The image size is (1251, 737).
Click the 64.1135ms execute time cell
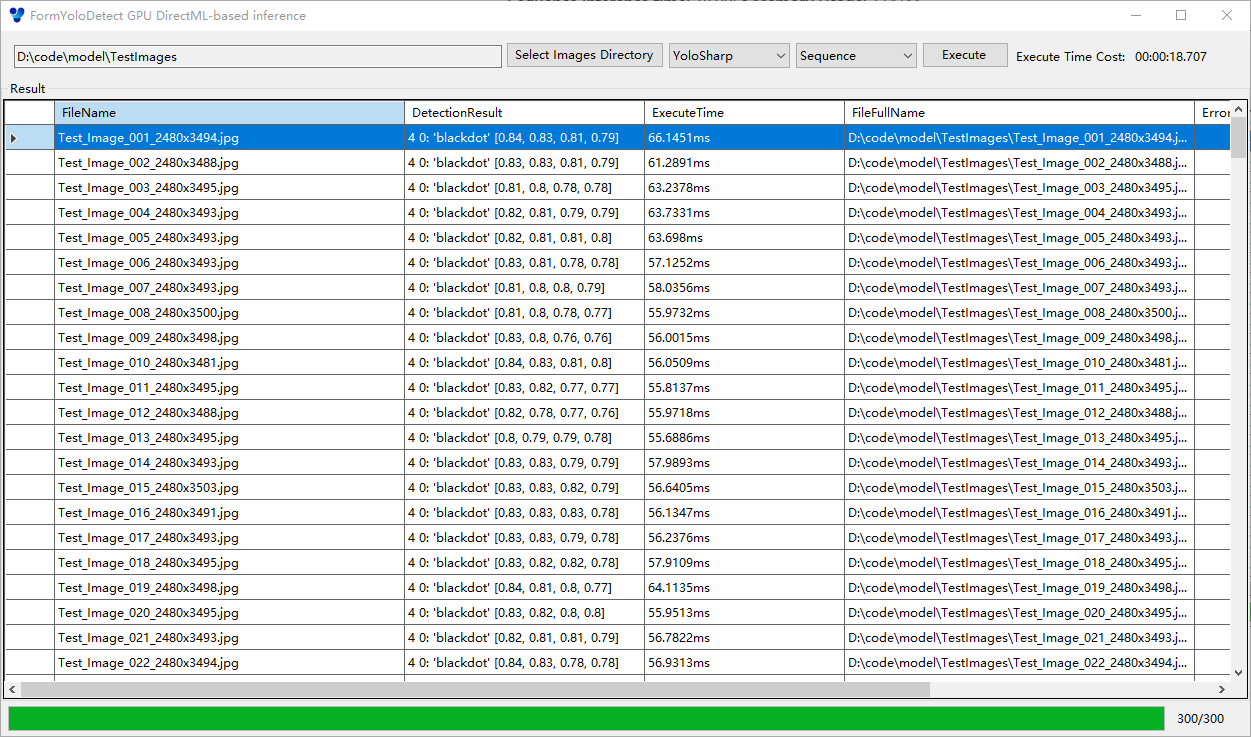(x=744, y=588)
